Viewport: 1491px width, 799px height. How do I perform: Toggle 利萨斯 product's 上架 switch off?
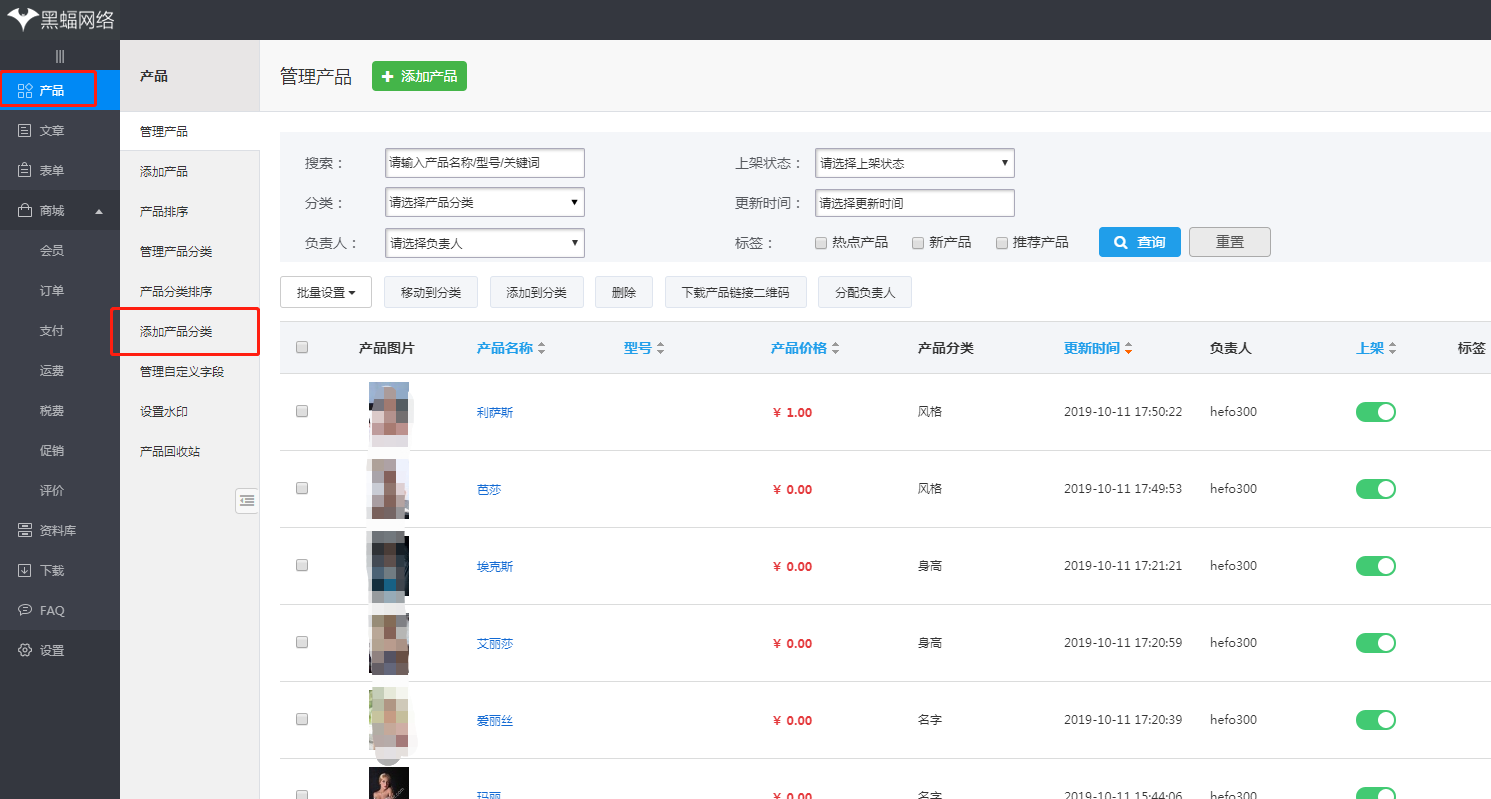point(1376,411)
